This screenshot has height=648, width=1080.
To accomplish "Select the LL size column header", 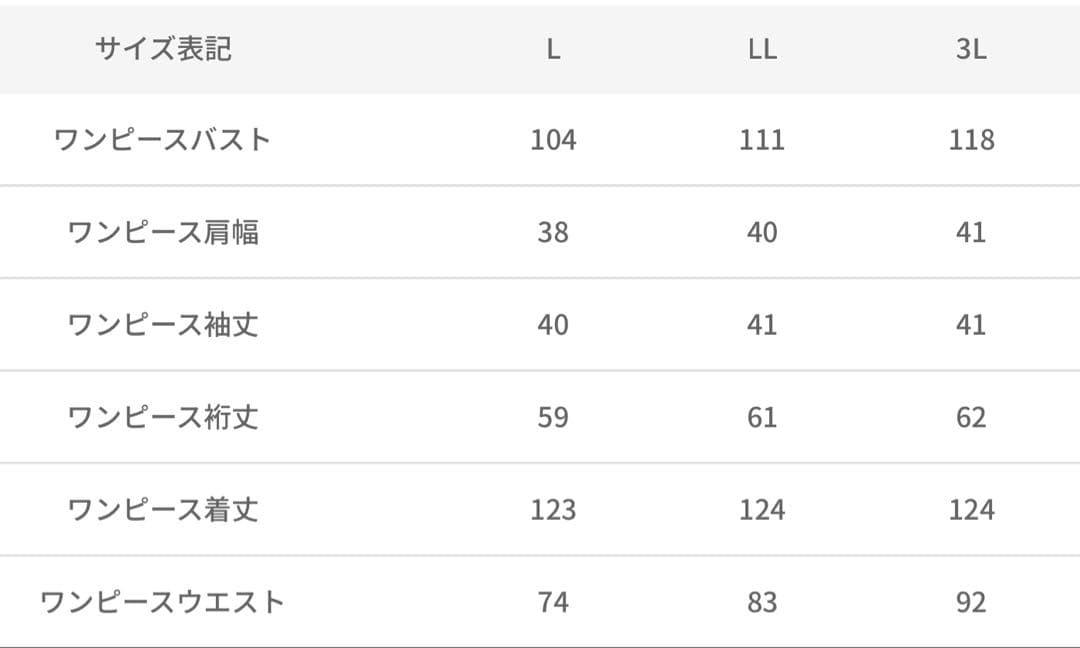I will [x=762, y=50].
